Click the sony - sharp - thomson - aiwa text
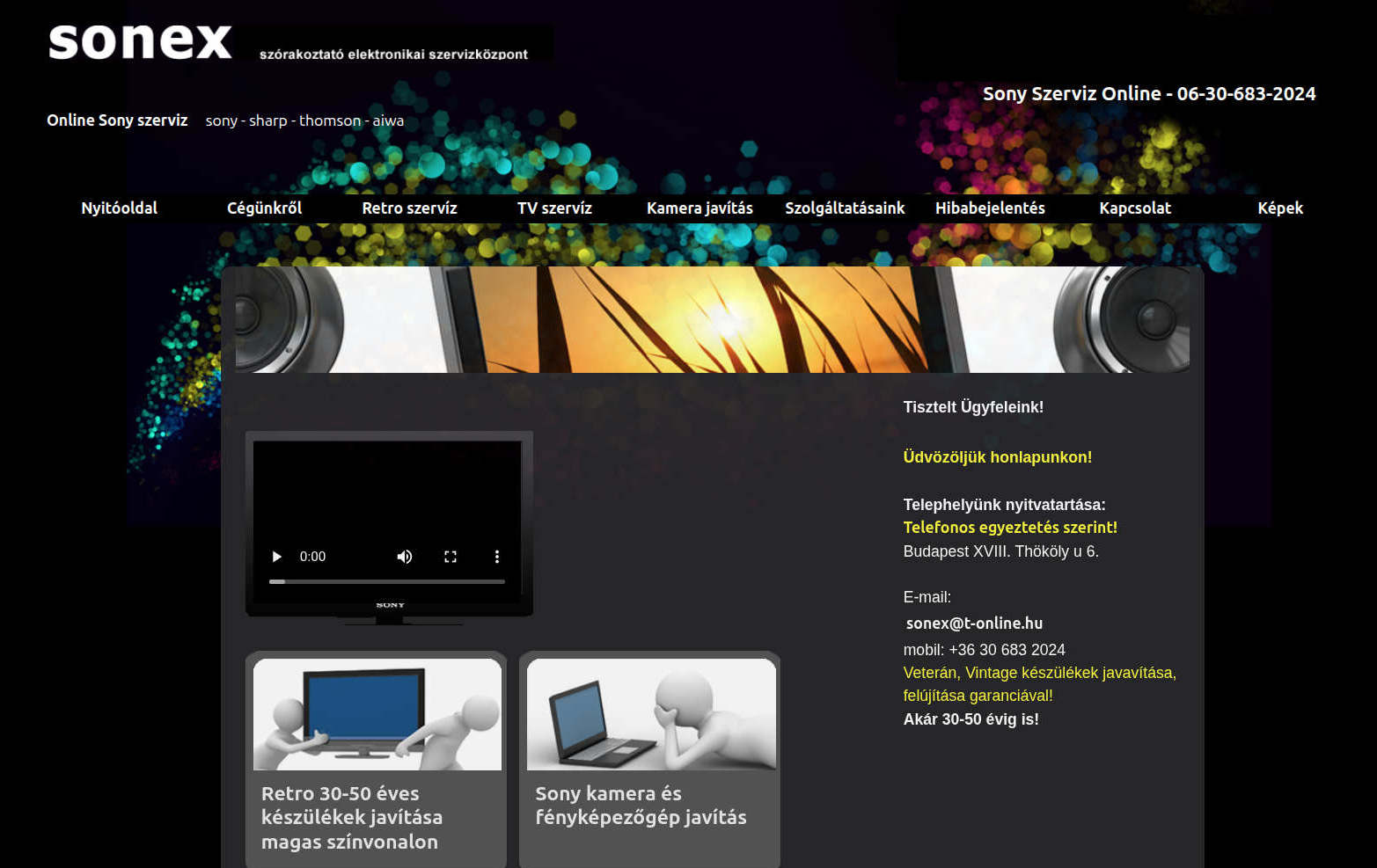 304,120
